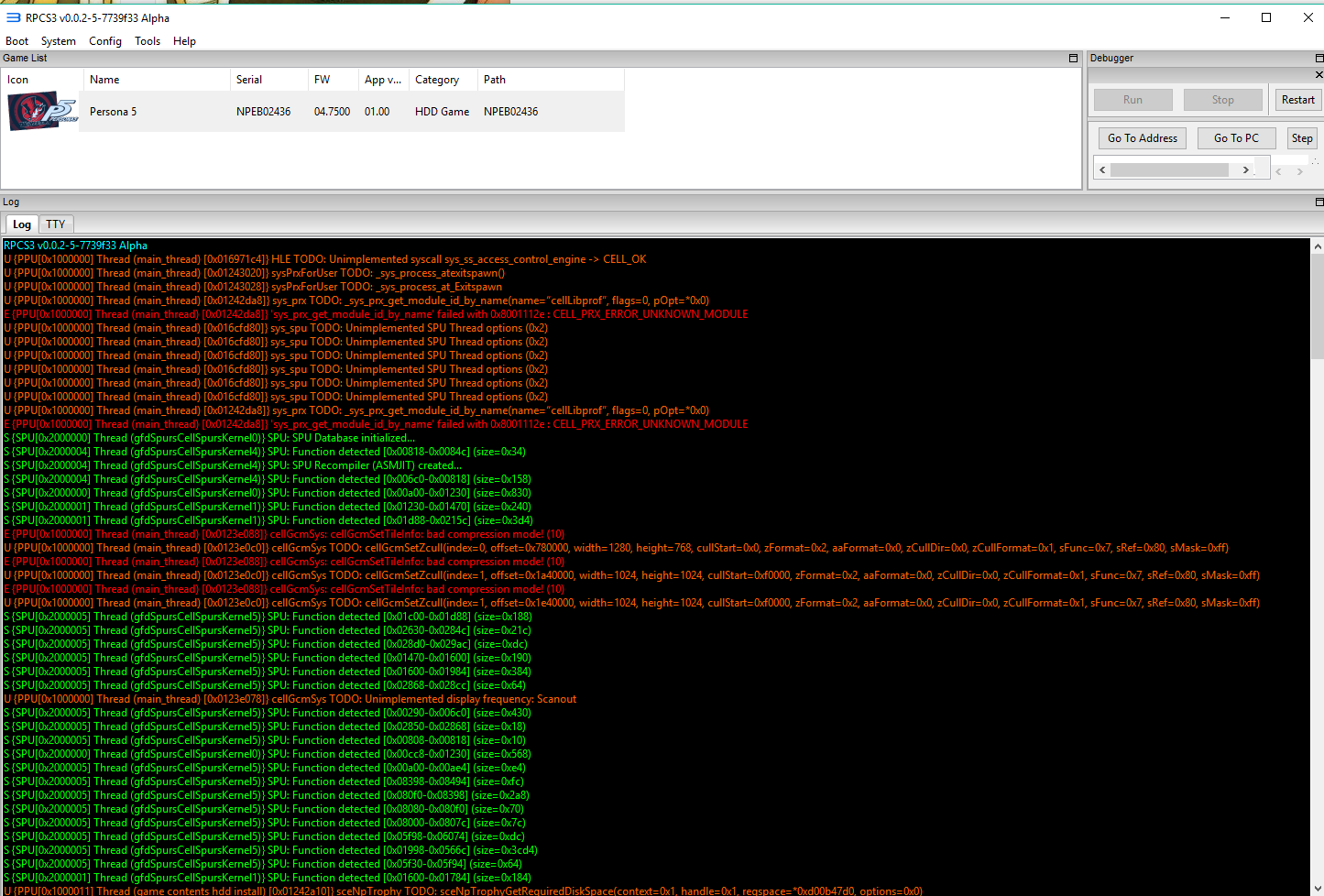Click the debugger horizontal scrollbar track
The image size is (1324, 896).
click(1169, 169)
